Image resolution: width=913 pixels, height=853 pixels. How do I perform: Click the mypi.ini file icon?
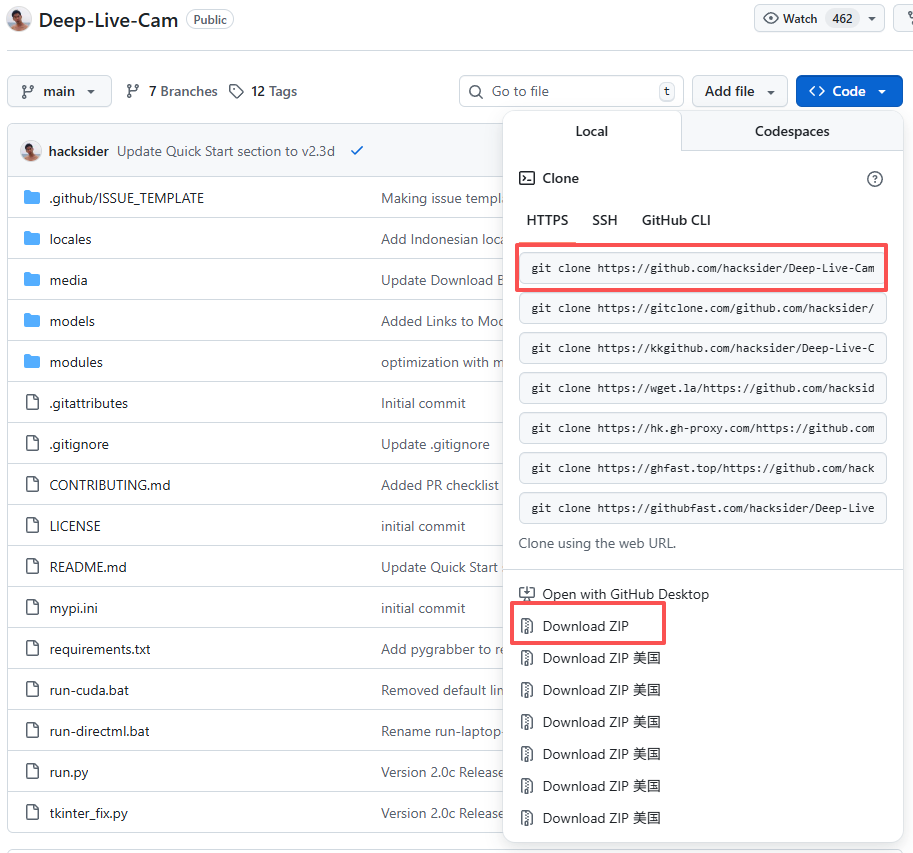coord(33,607)
